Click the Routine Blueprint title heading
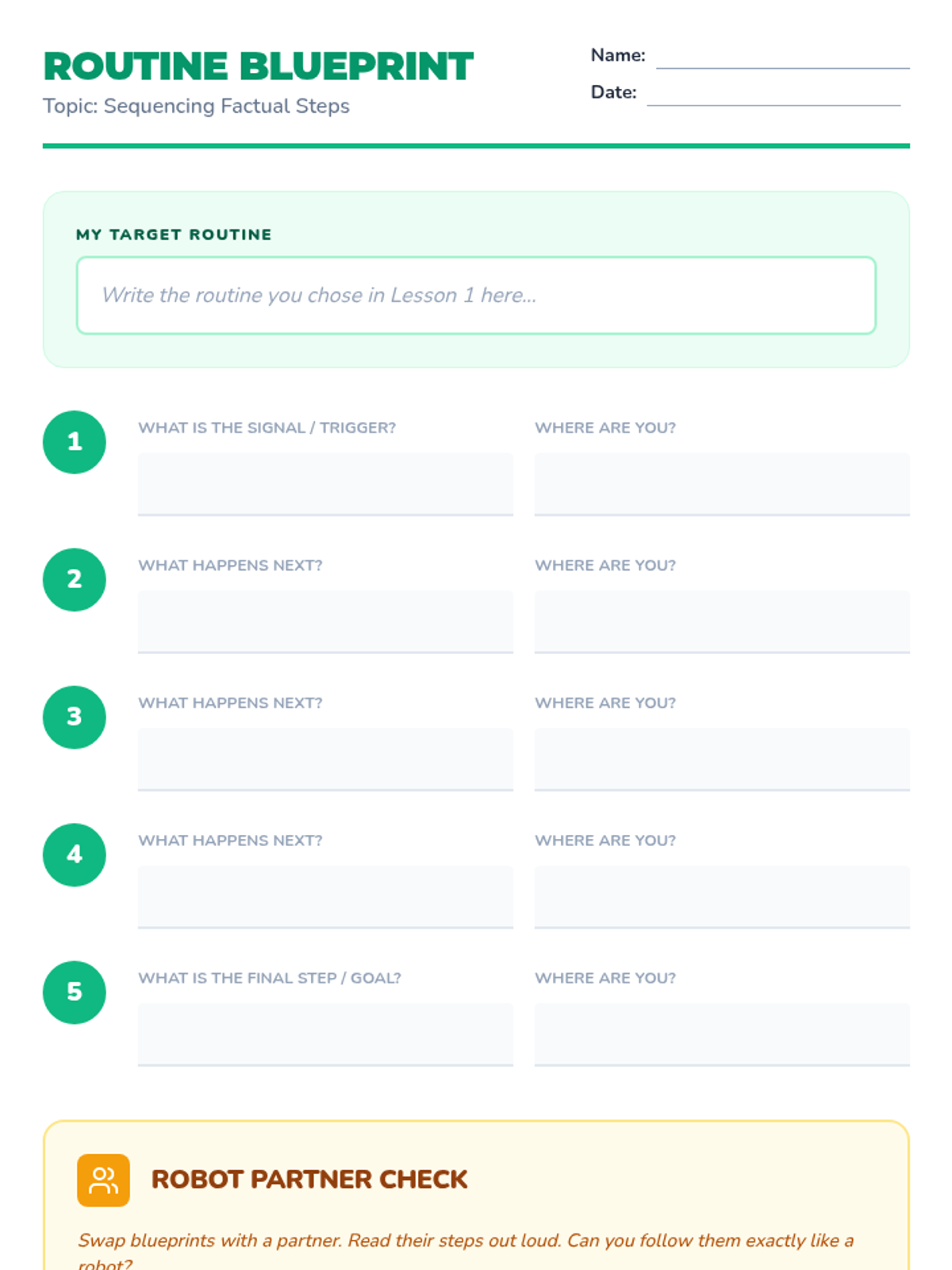Image resolution: width=952 pixels, height=1270 pixels. coord(259,67)
